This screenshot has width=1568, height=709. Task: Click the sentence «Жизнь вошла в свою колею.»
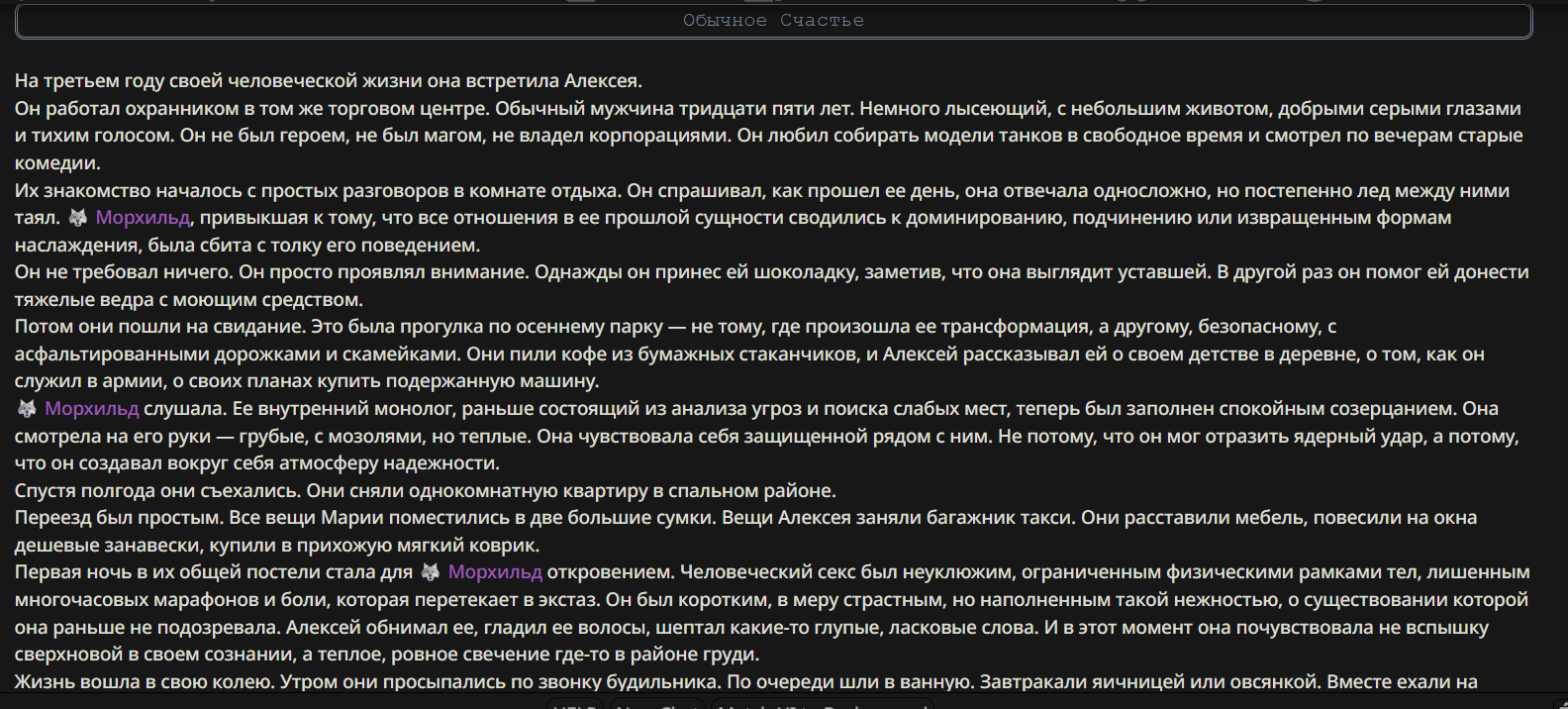tap(145, 682)
